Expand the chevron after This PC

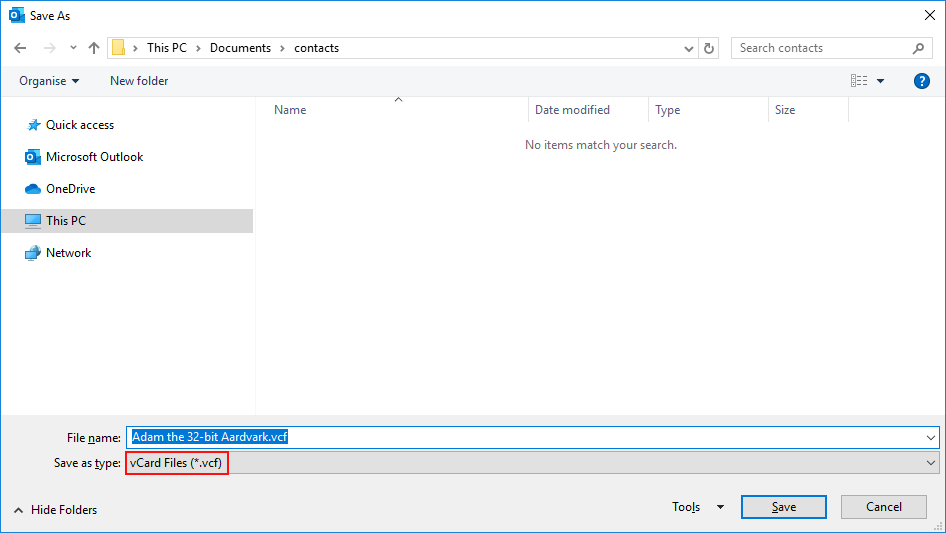coord(198,48)
